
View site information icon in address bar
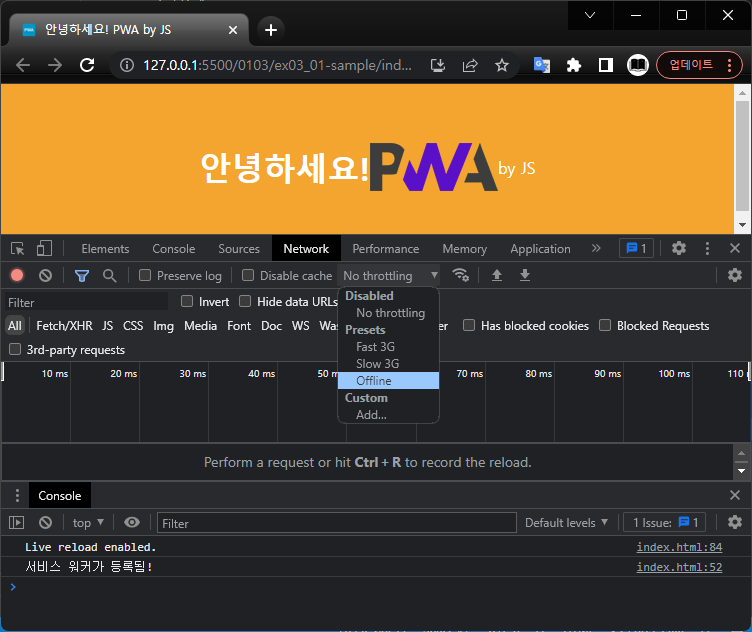click(127, 65)
